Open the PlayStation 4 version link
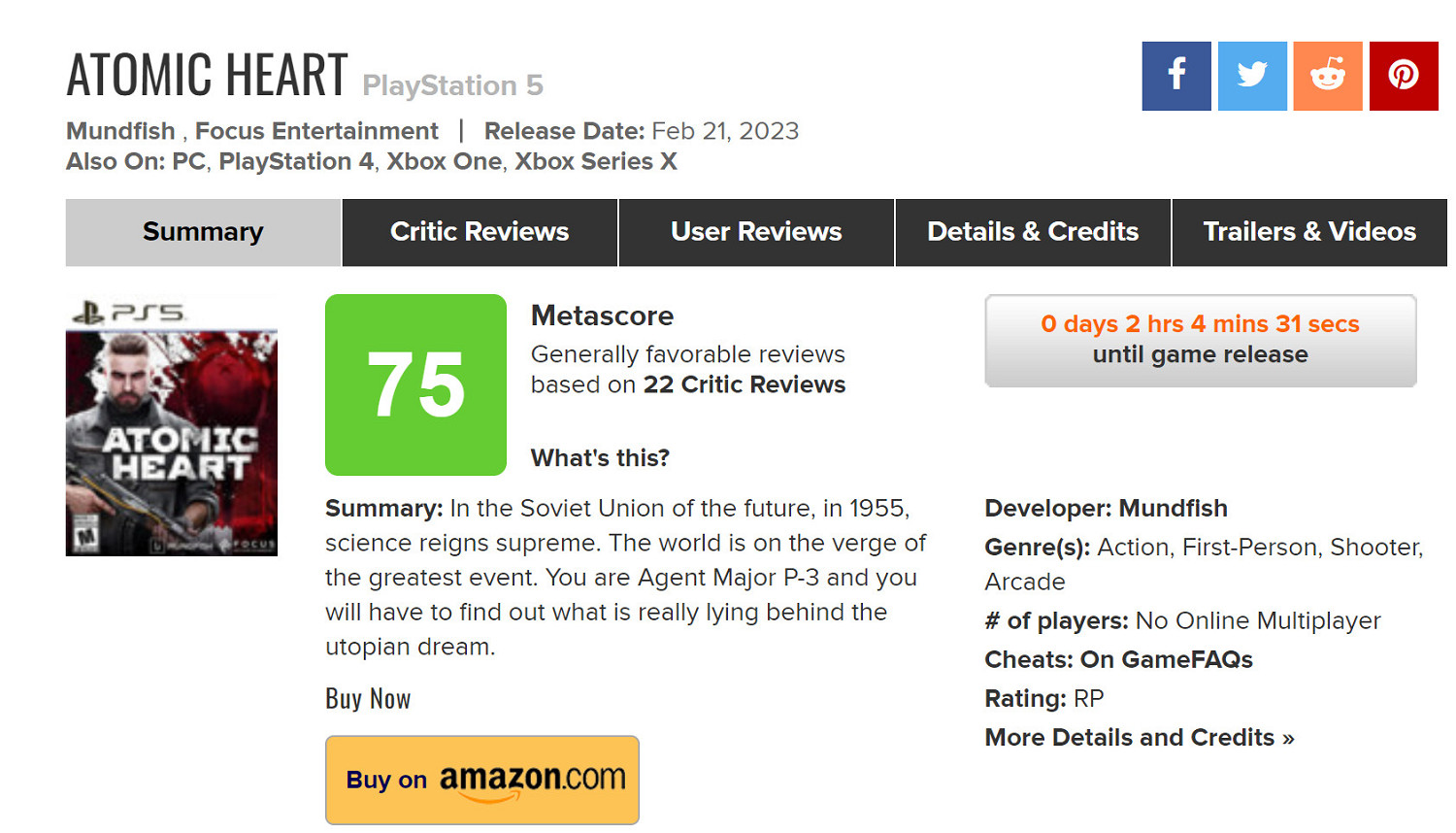Viewport: 1456px width, 833px height. 296,161
